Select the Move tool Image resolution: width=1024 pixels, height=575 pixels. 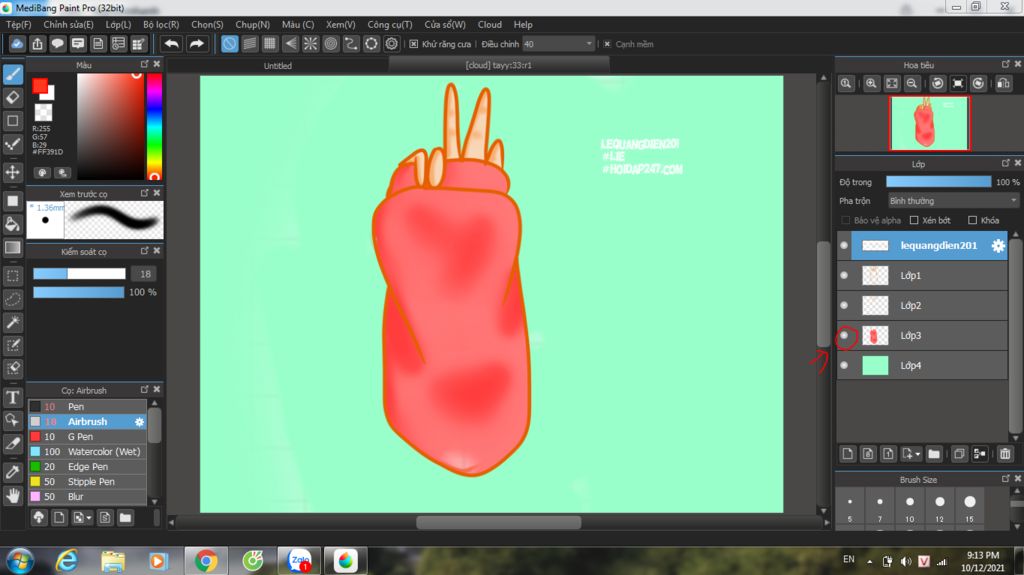click(12, 172)
